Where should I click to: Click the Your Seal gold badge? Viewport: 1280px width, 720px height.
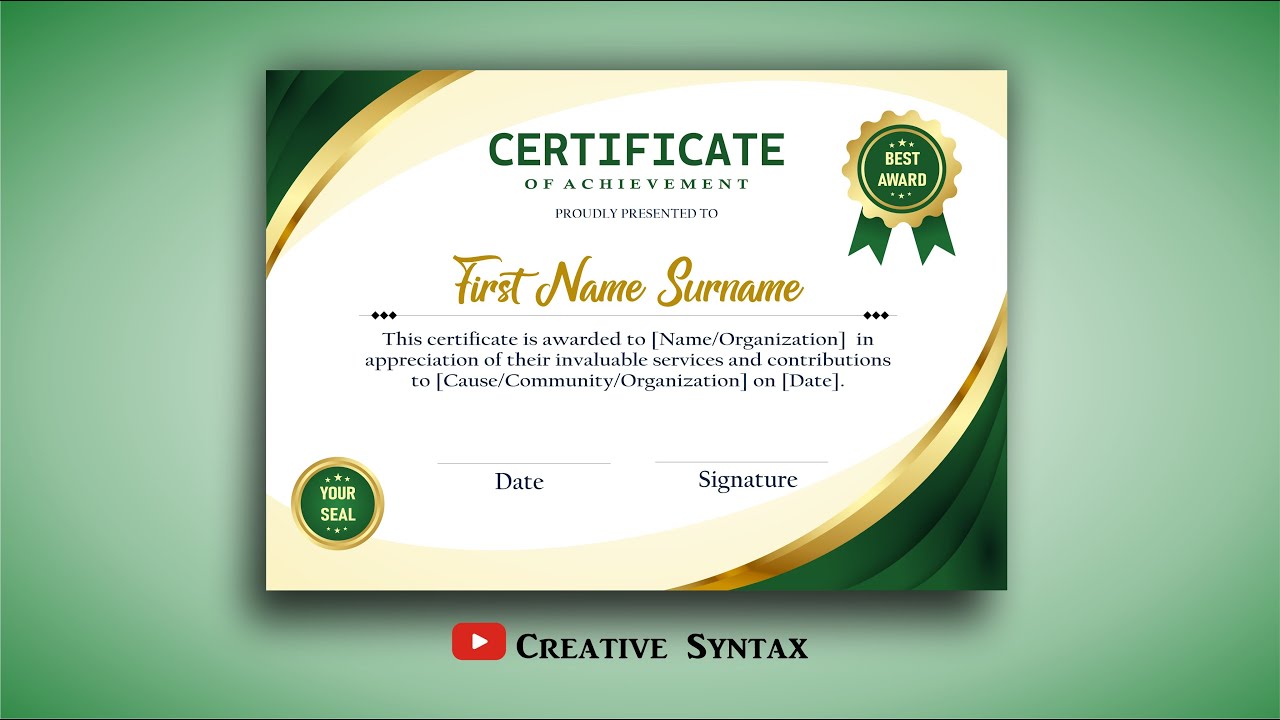(338, 503)
